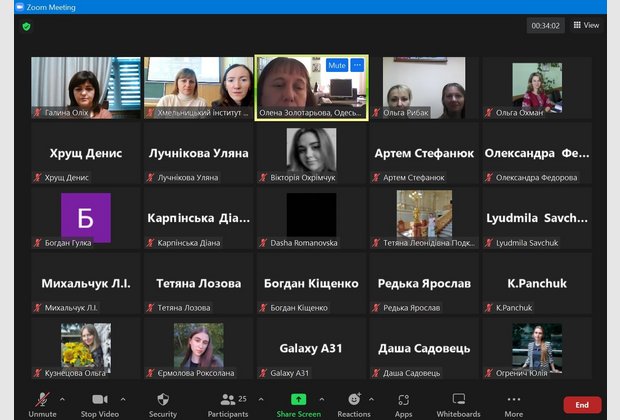End the meeting
This screenshot has width=620, height=420.
[x=582, y=405]
